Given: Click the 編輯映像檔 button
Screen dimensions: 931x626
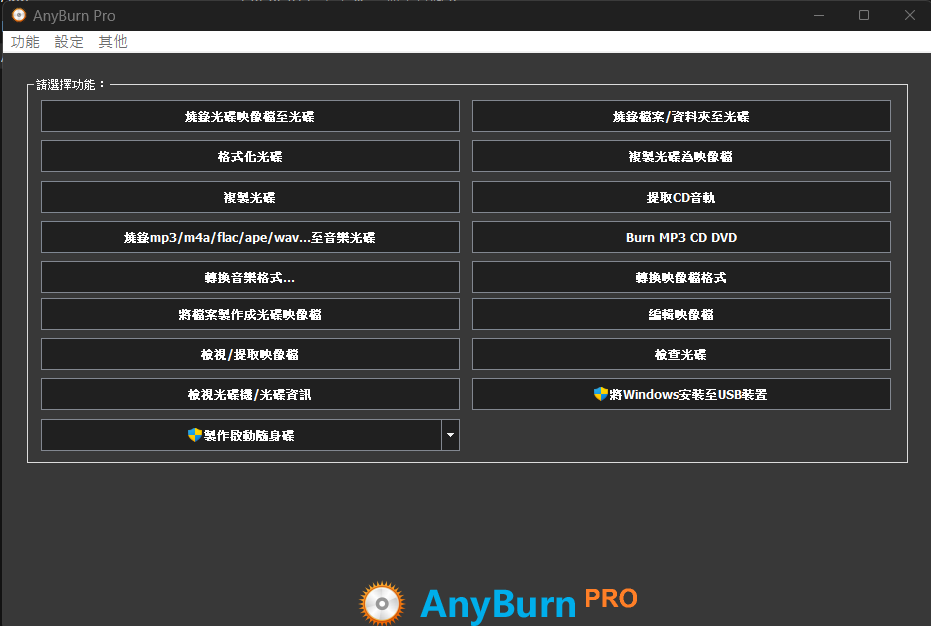Looking at the screenshot, I should [x=681, y=314].
